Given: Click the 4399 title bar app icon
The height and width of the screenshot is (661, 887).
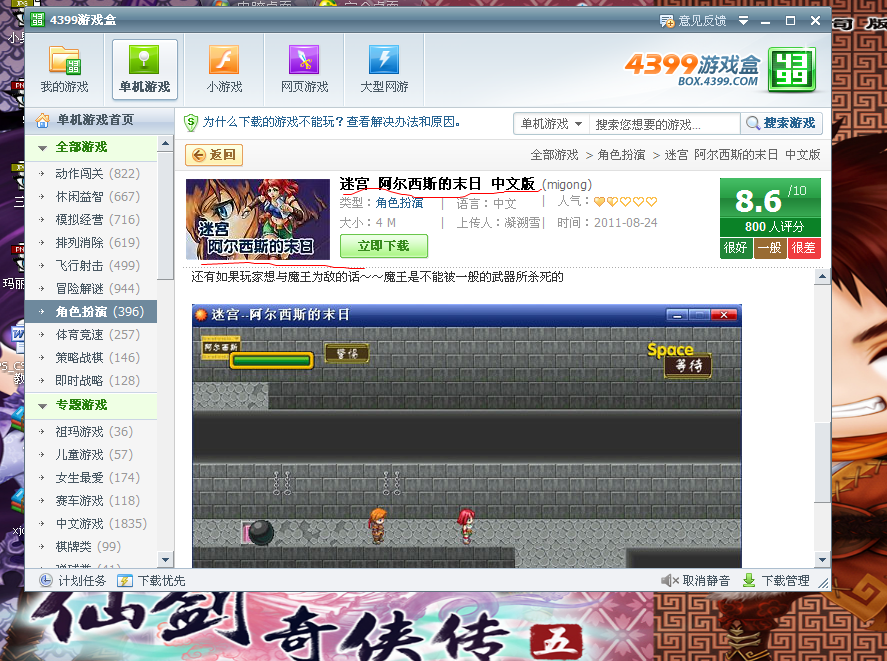Looking at the screenshot, I should 37,20.
